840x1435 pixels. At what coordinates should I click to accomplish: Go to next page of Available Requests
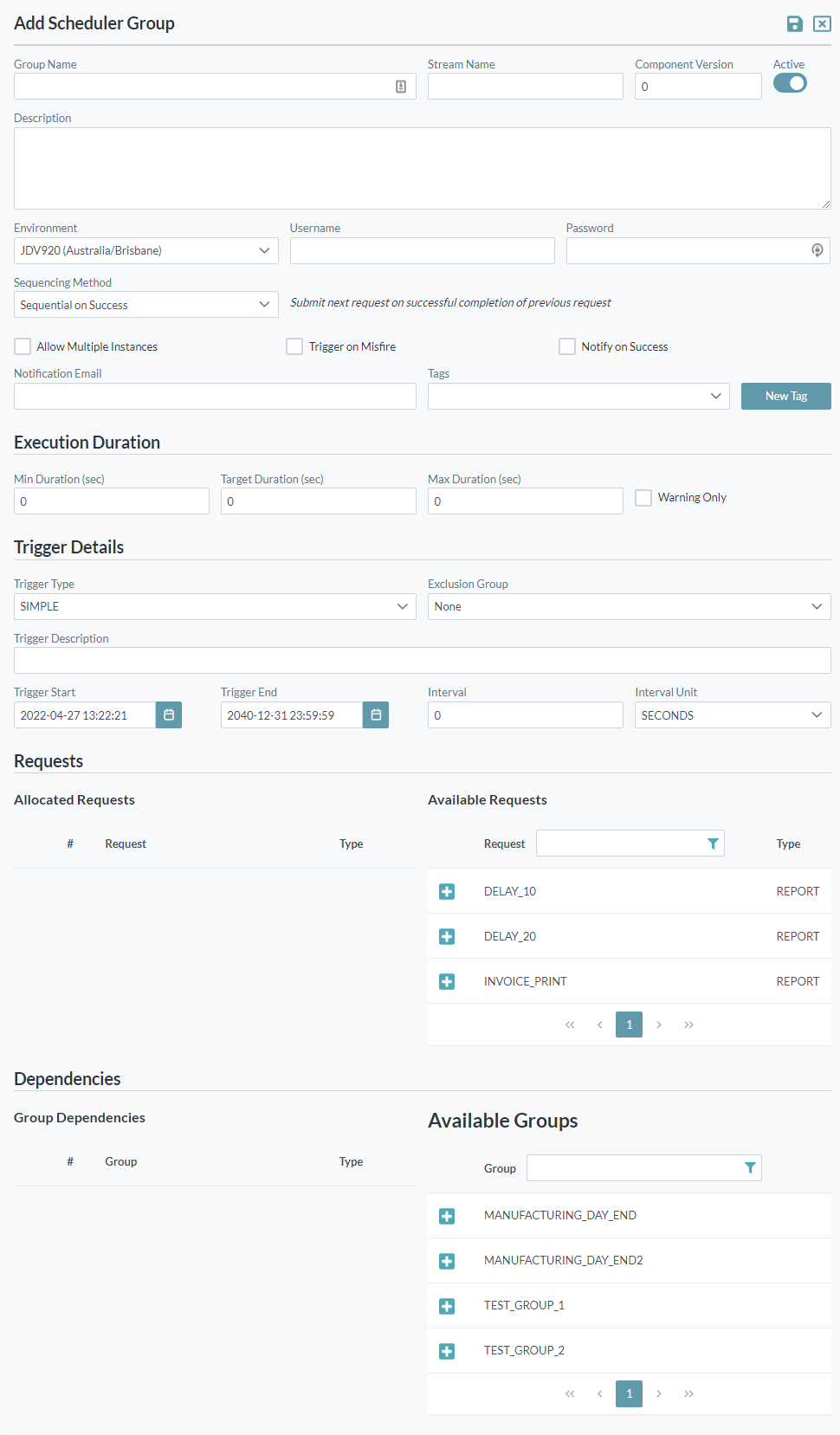[659, 1025]
